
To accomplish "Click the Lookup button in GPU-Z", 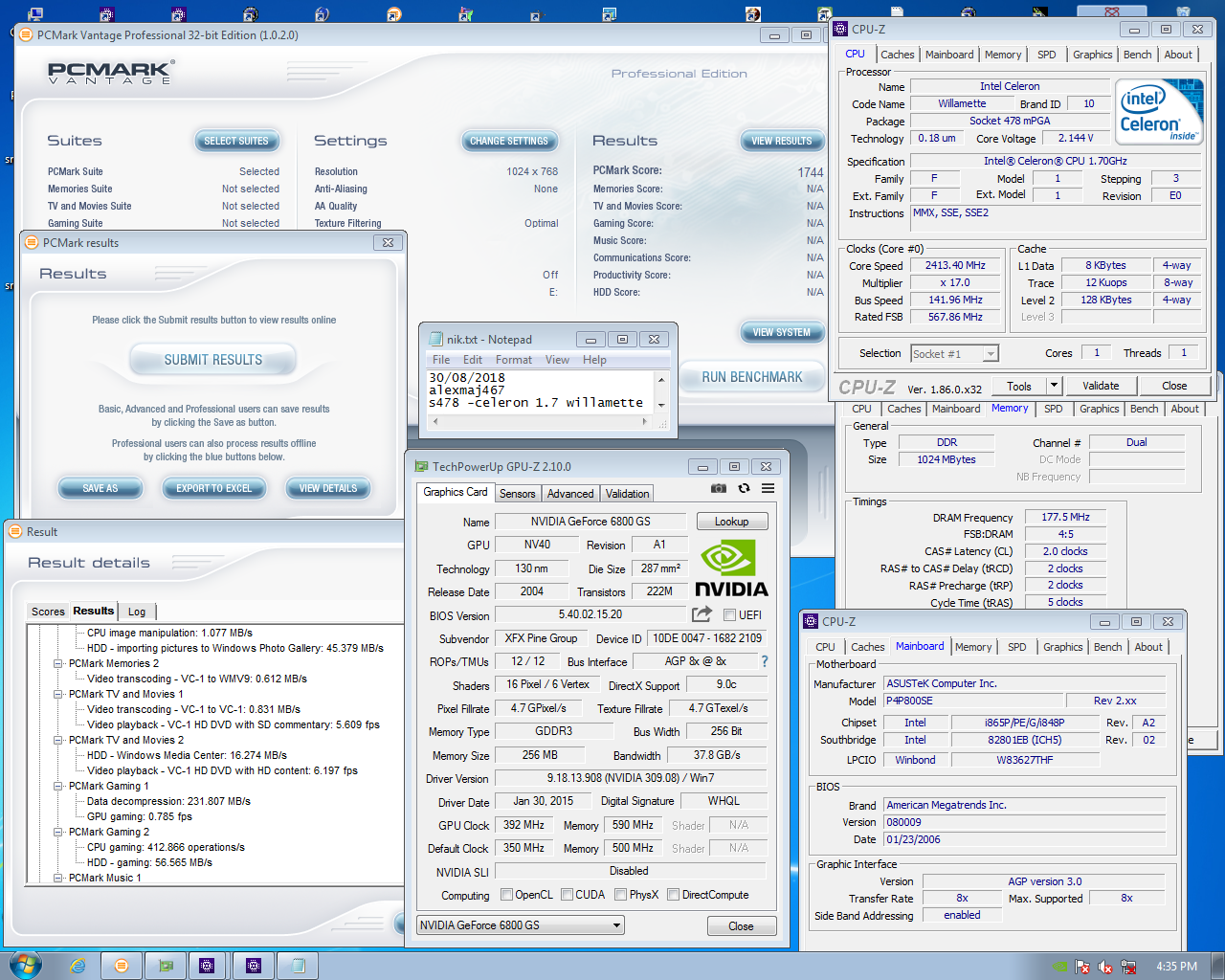I will click(731, 522).
